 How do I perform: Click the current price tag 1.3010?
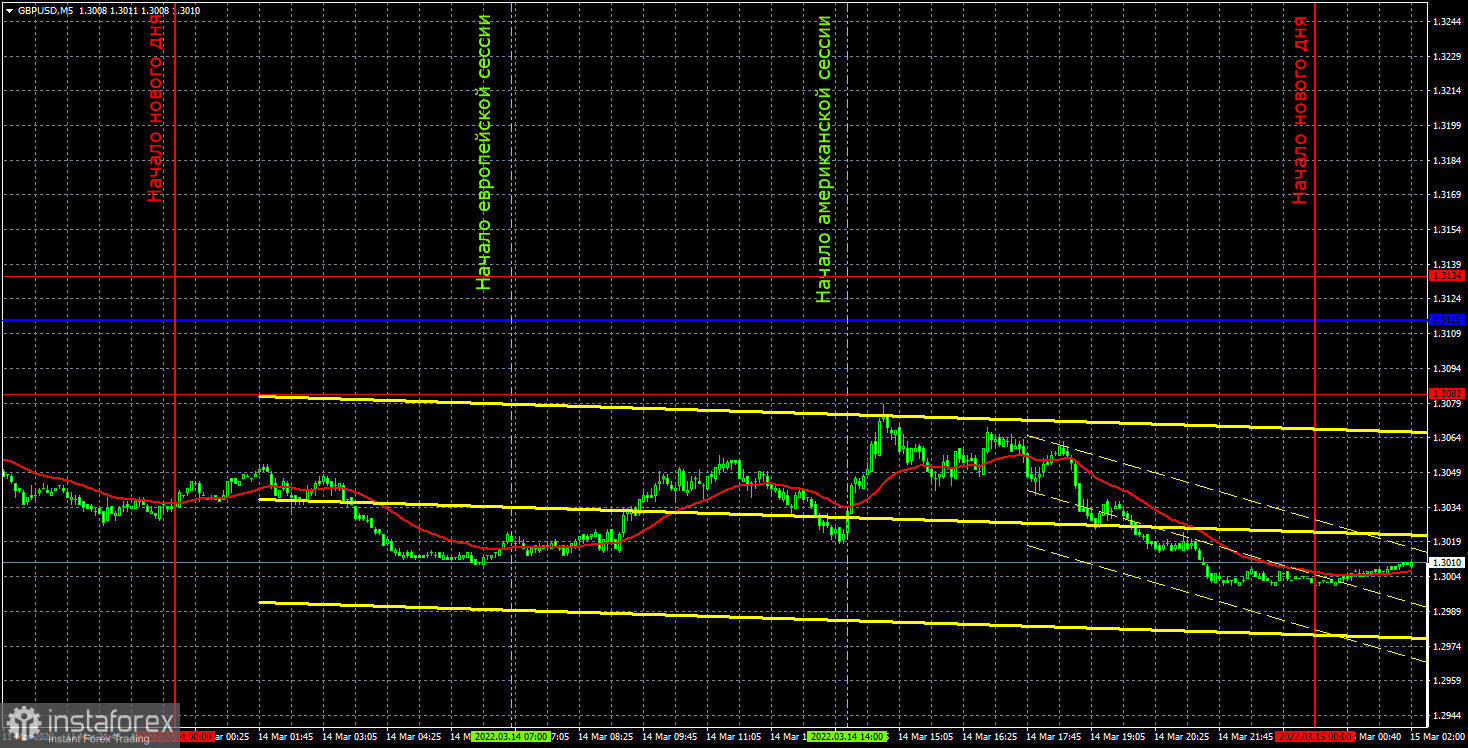pyautogui.click(x=1447, y=562)
